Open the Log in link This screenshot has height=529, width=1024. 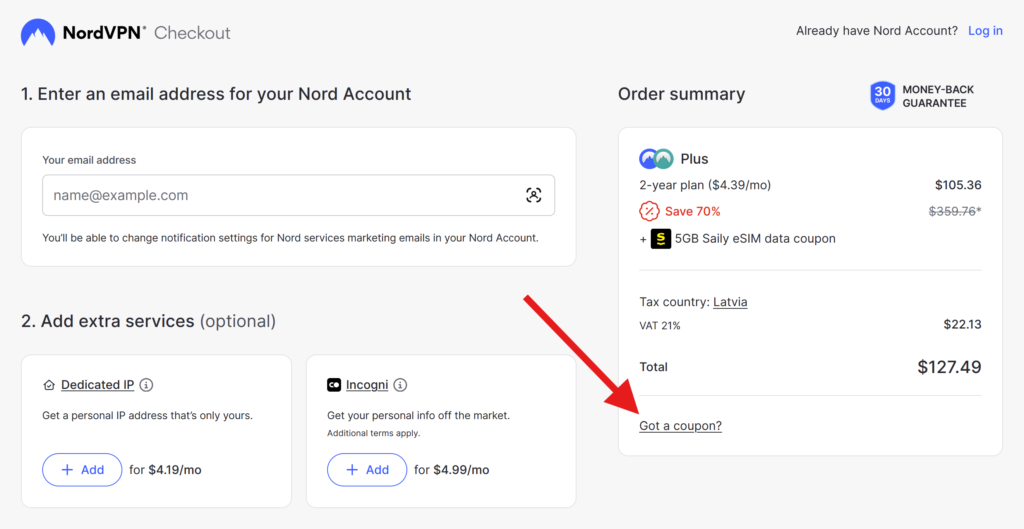985,31
